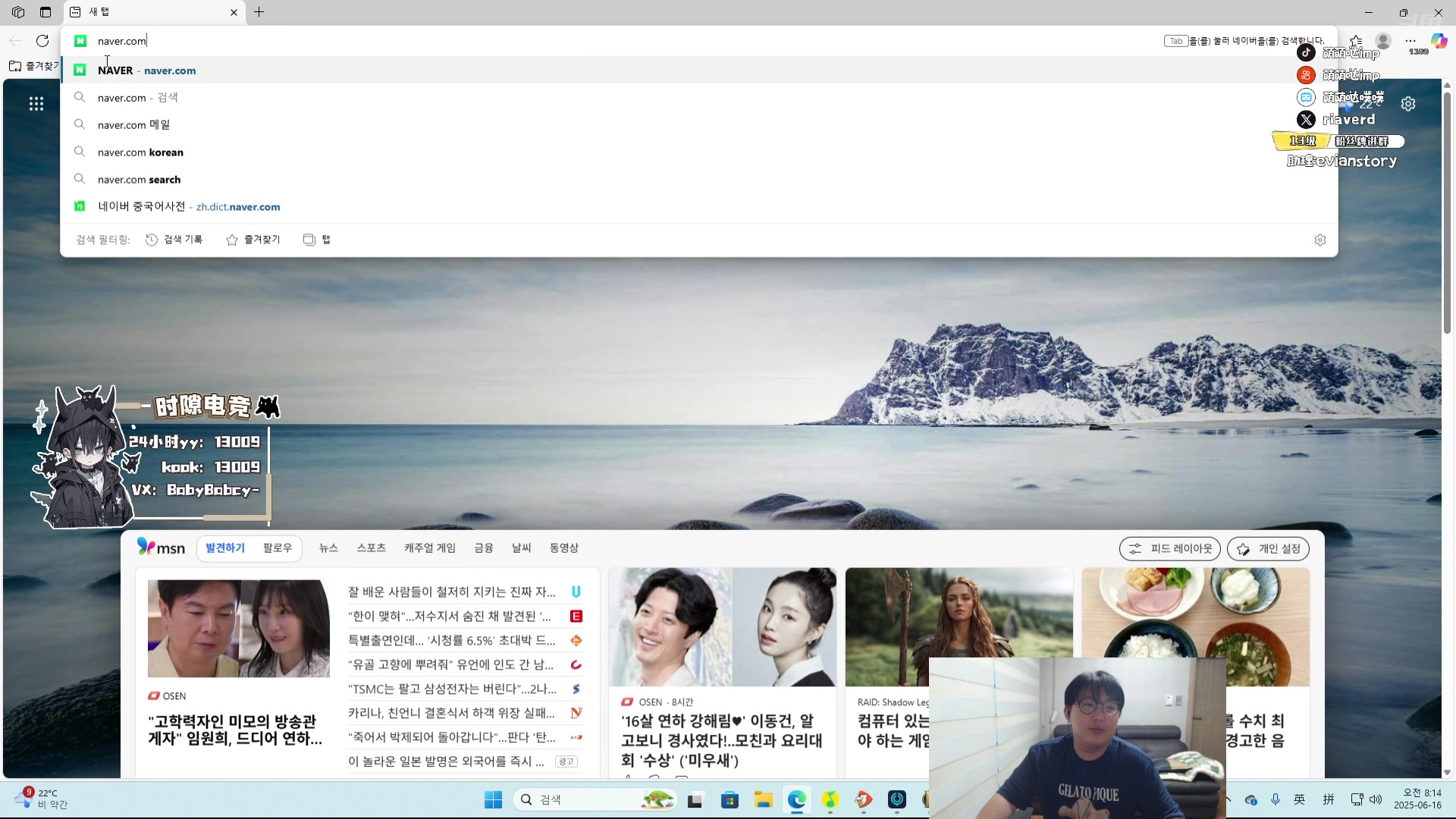Open the 날씨 feed category

(522, 548)
